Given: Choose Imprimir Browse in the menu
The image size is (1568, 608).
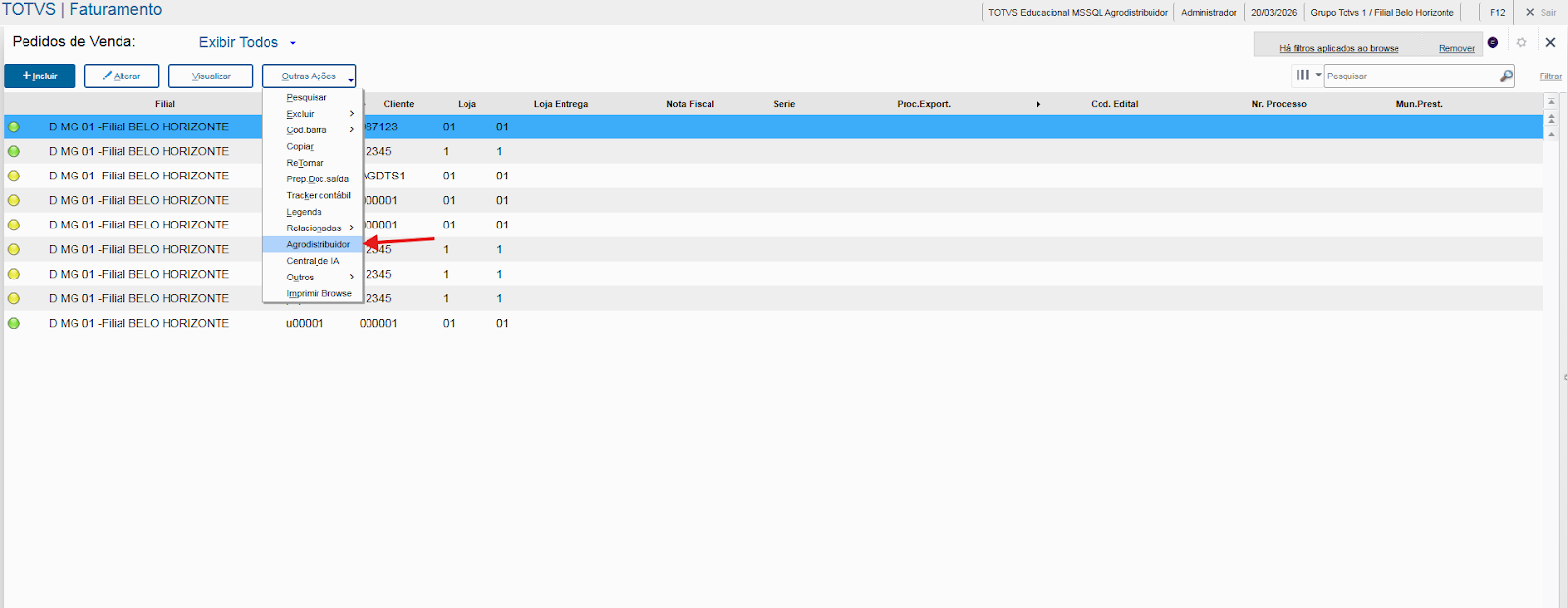Looking at the screenshot, I should (x=318, y=293).
